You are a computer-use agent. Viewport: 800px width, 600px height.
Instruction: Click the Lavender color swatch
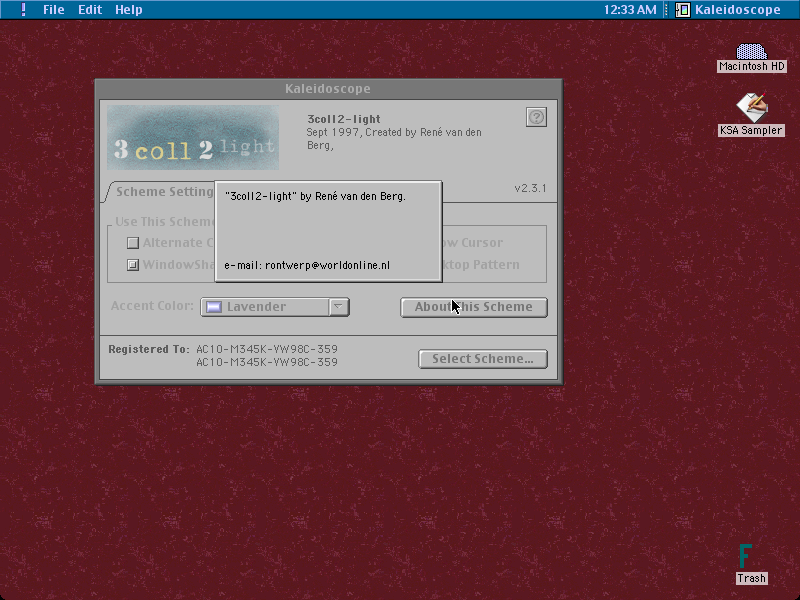click(214, 307)
